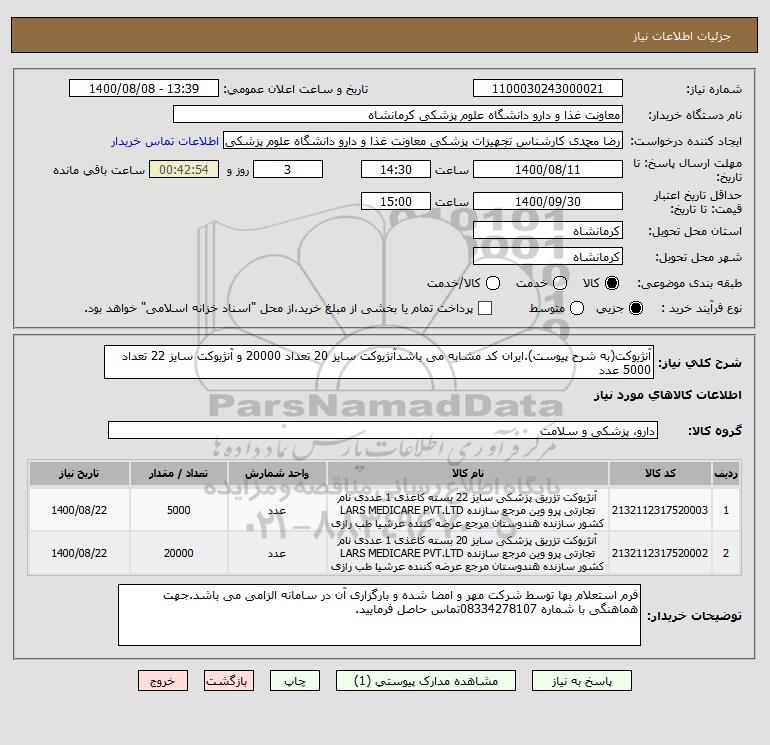Click the بازگشت back button

click(229, 681)
